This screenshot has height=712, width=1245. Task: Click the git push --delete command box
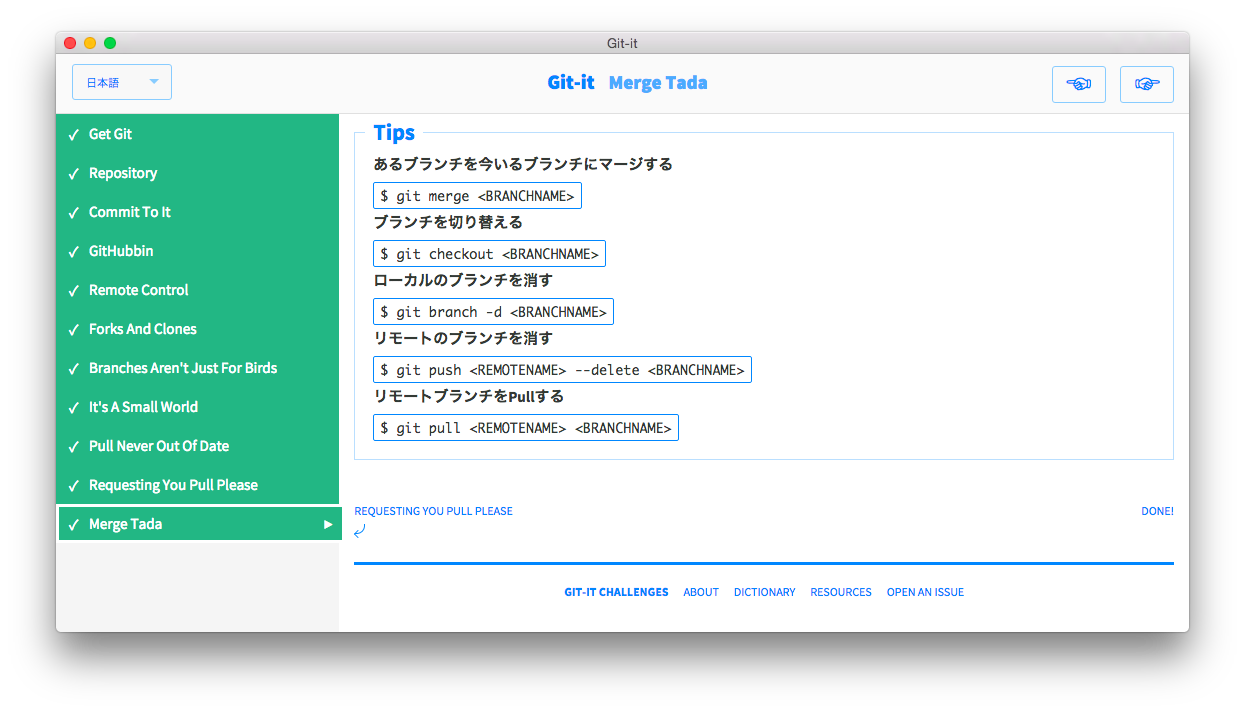[x=562, y=370]
